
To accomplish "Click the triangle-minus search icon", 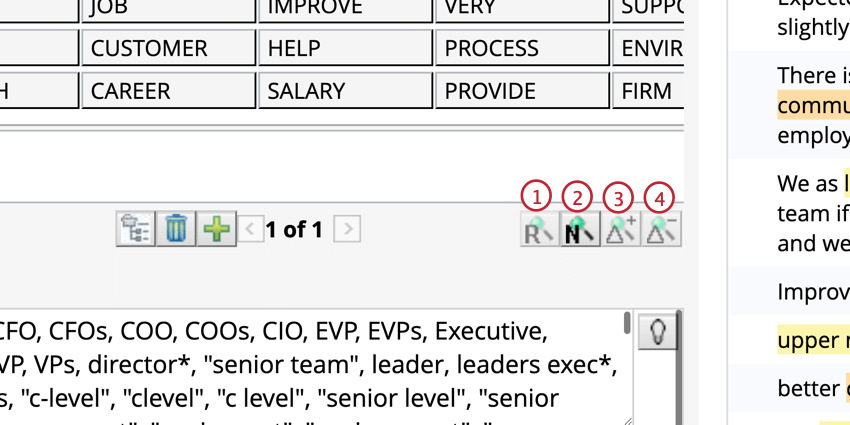I will coord(661,230).
